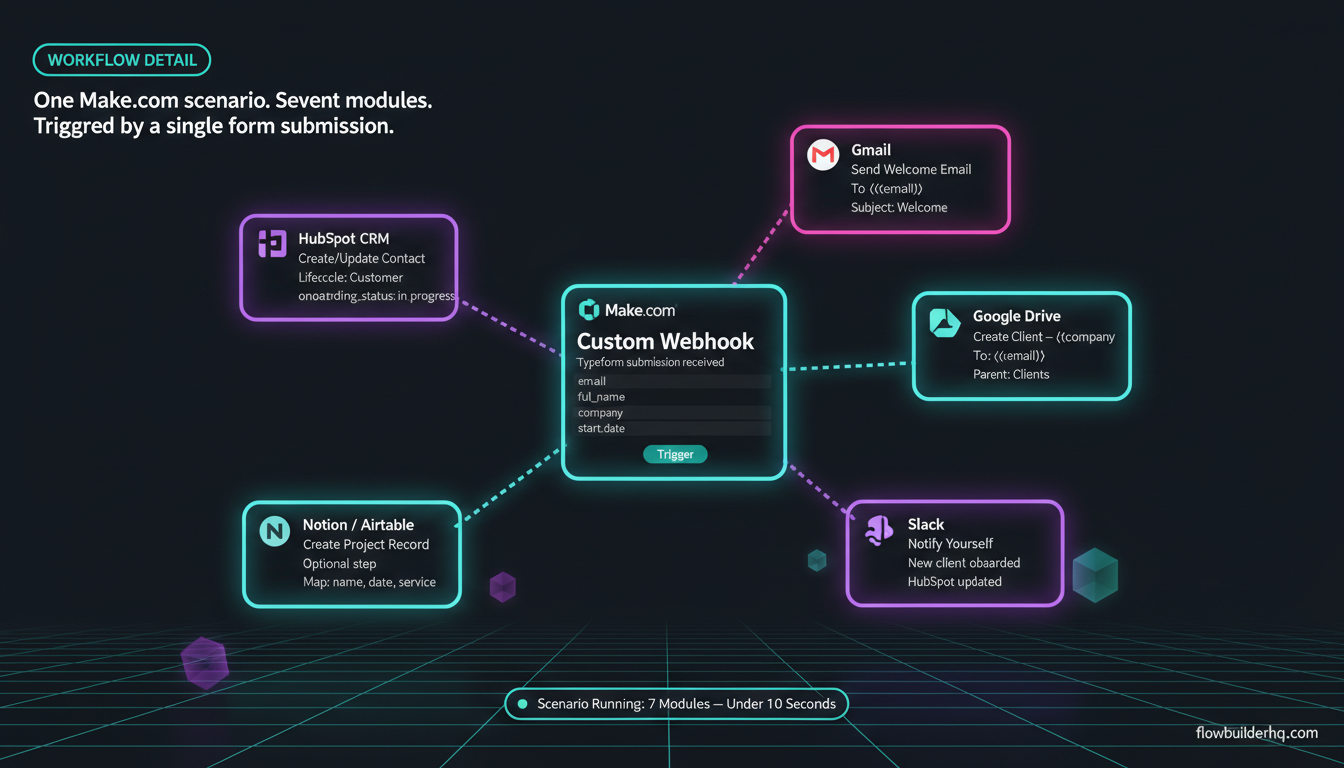Click 'Subject: Welcome' line

coord(899,207)
